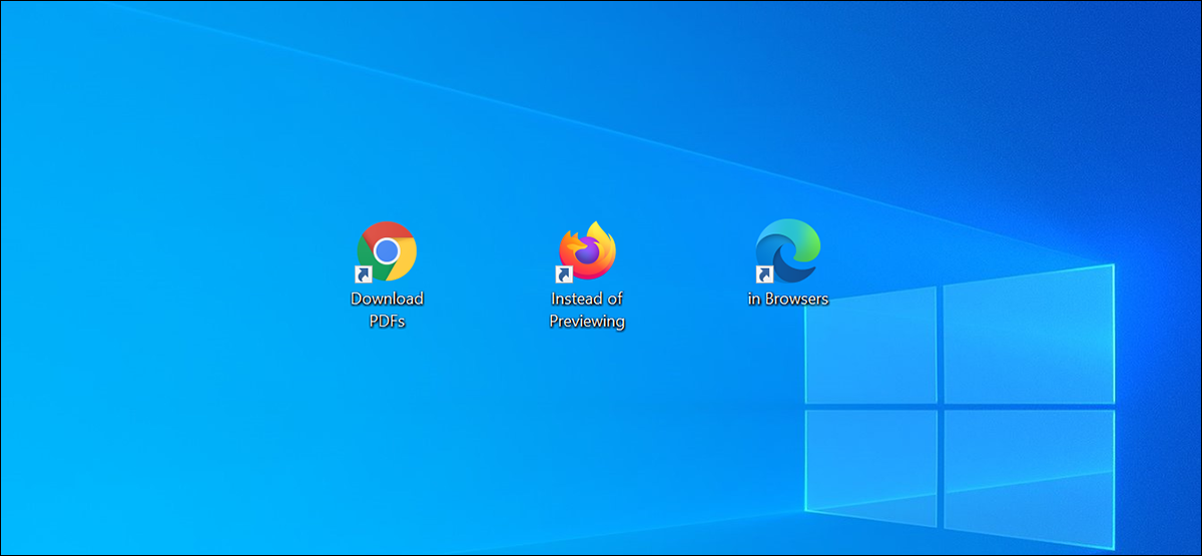Click the top-left pane of Windows logo wallpaper
The height and width of the screenshot is (556, 1202).
(x=873, y=347)
